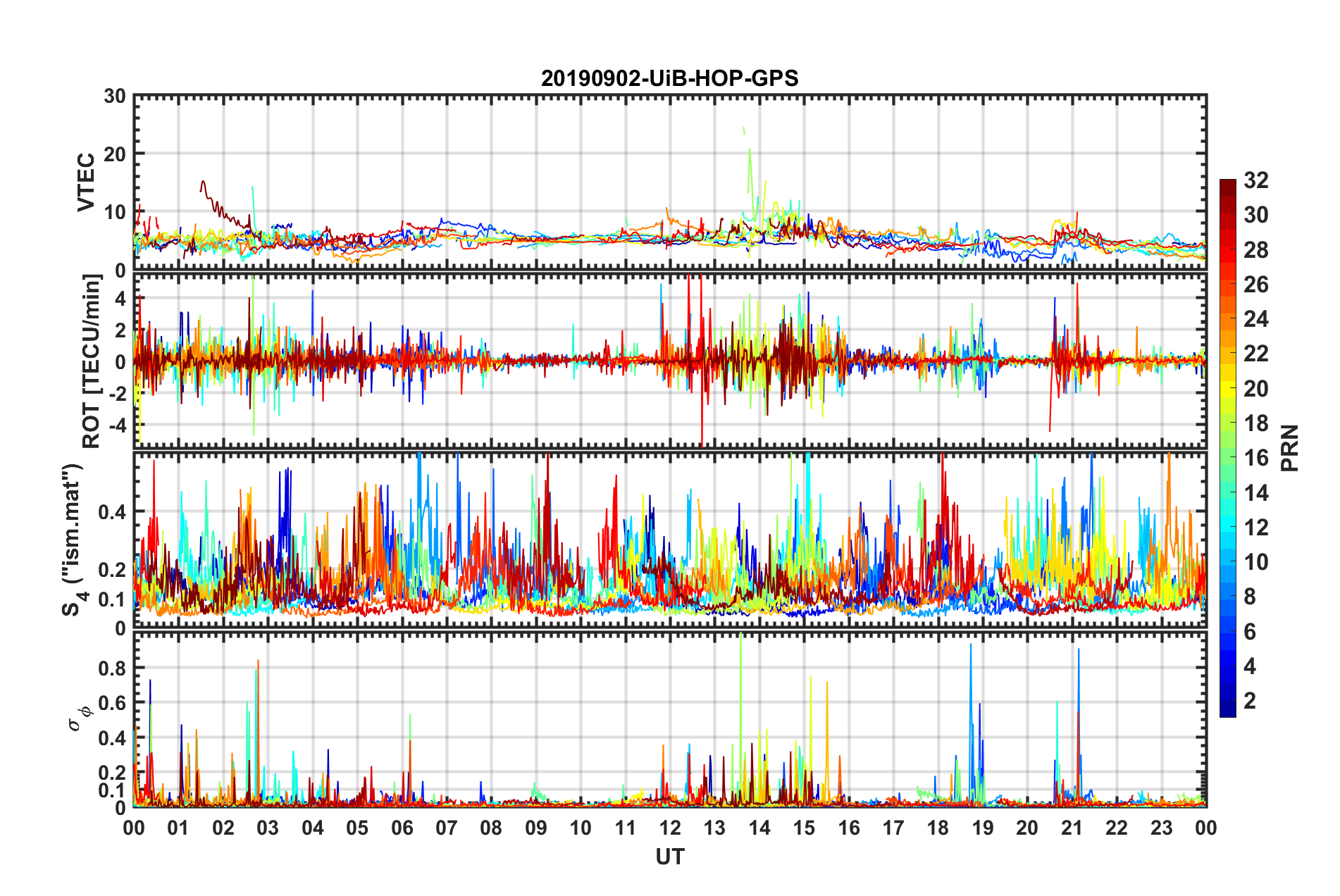Viewport: 1340px width, 896px height.
Task: Select the VTEC y-axis label
Action: click(x=86, y=182)
